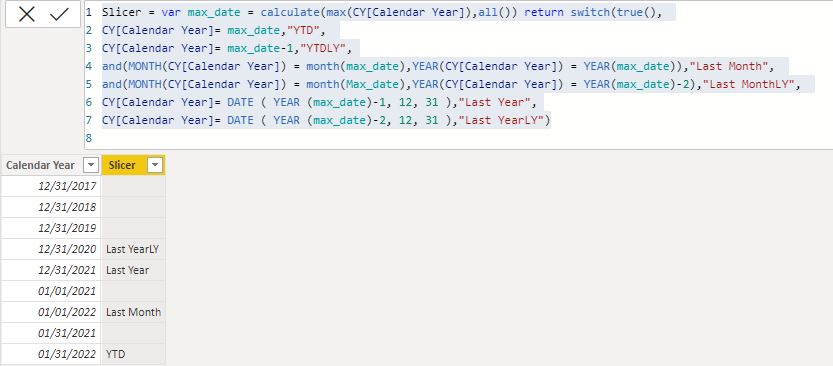Cancel the formula with the X icon
833x366 pixels.
(x=26, y=14)
